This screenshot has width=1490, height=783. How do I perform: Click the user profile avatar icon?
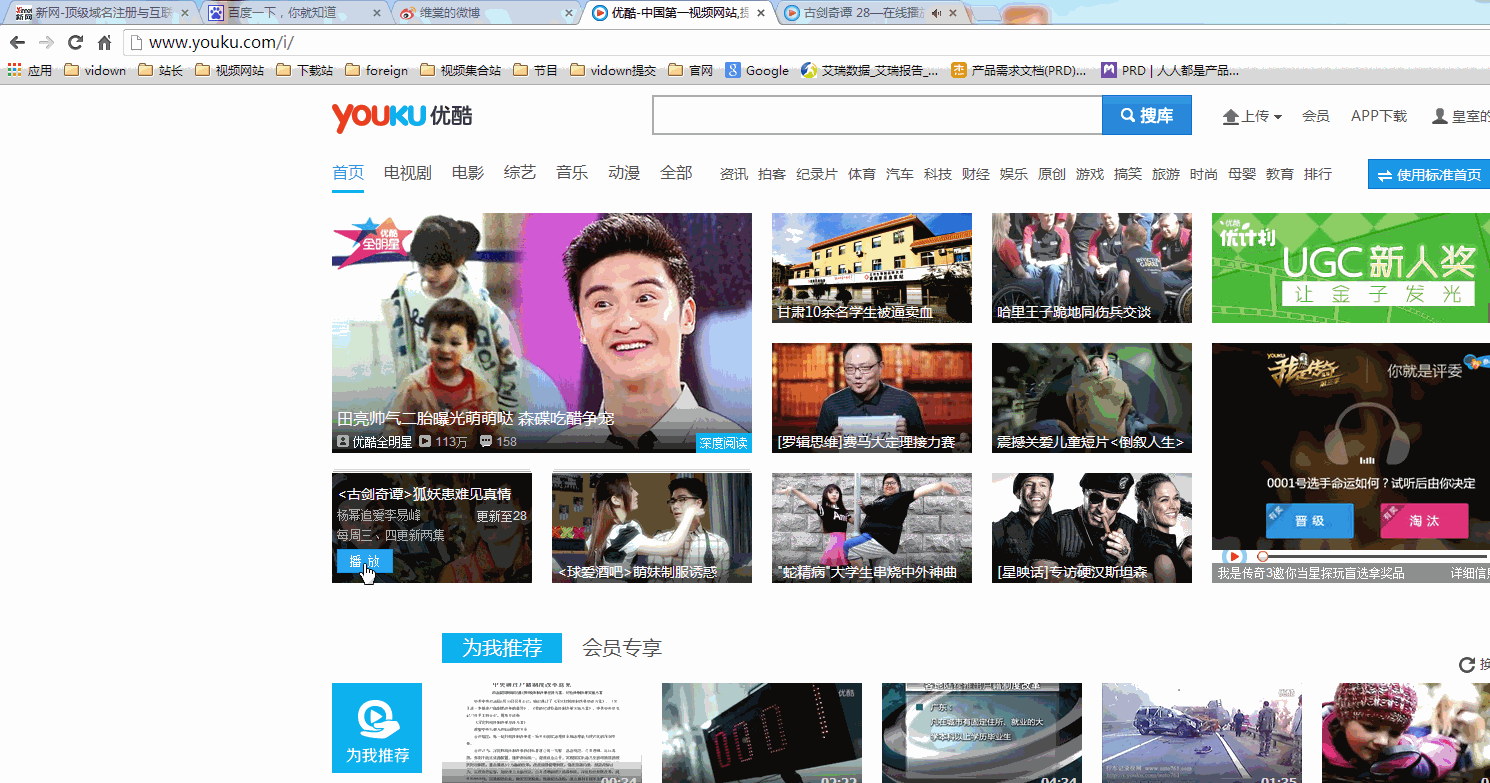(1439, 116)
